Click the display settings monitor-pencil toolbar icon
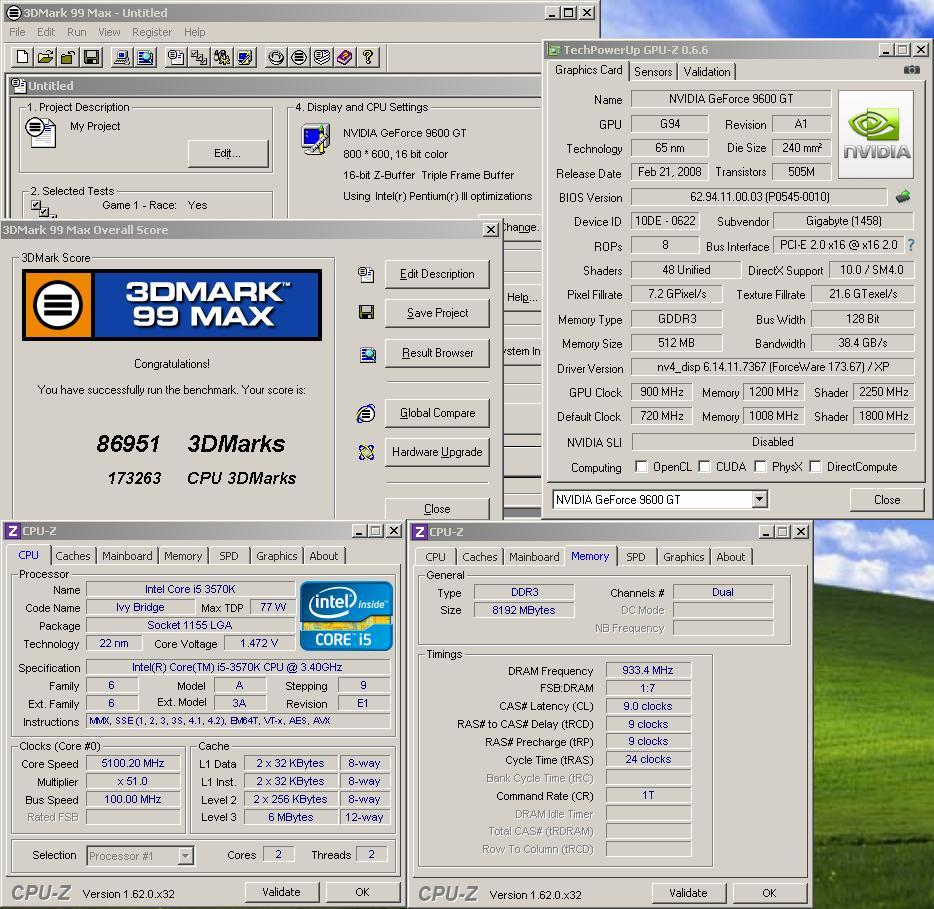The image size is (934, 909). click(245, 57)
